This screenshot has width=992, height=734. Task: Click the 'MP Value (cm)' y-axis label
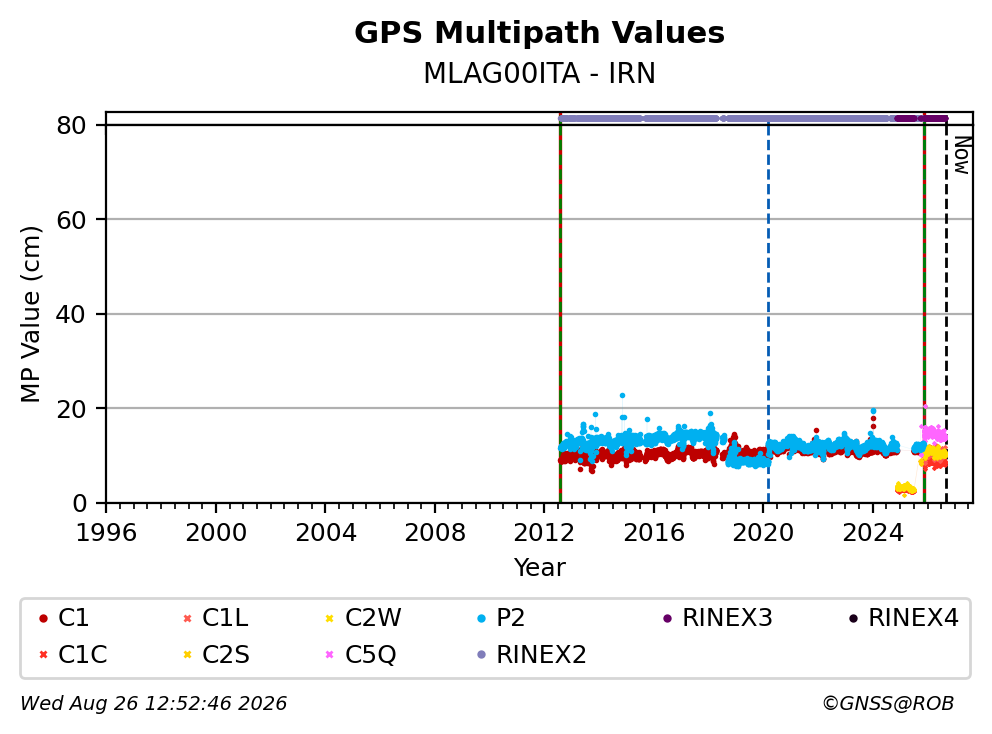[x=30, y=314]
